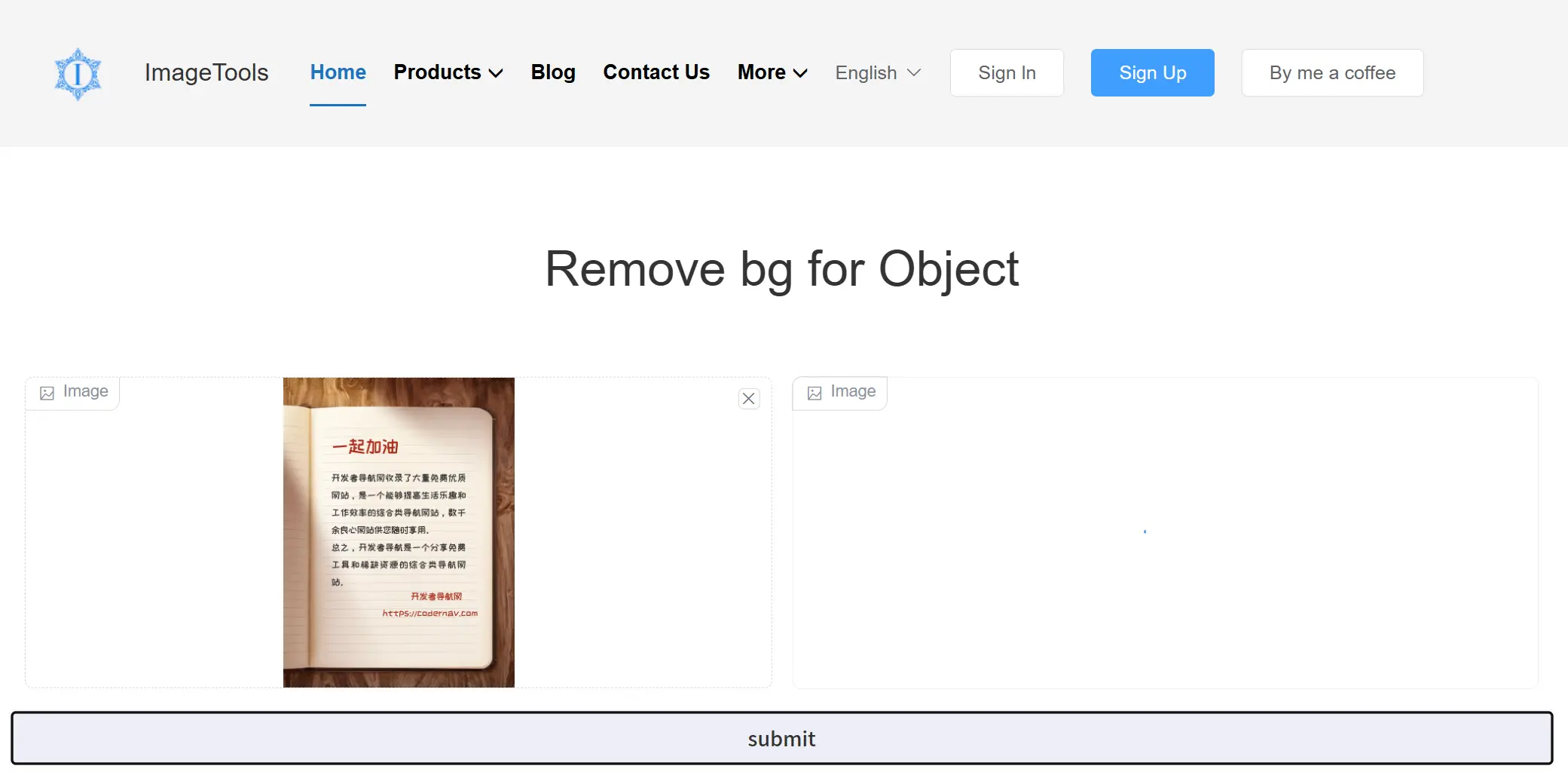Go to the Home tab
The height and width of the screenshot is (778, 1568).
338,72
